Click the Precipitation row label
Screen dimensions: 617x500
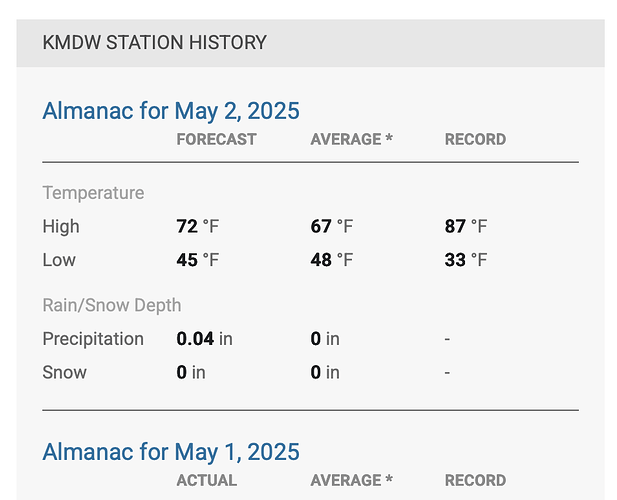(93, 339)
